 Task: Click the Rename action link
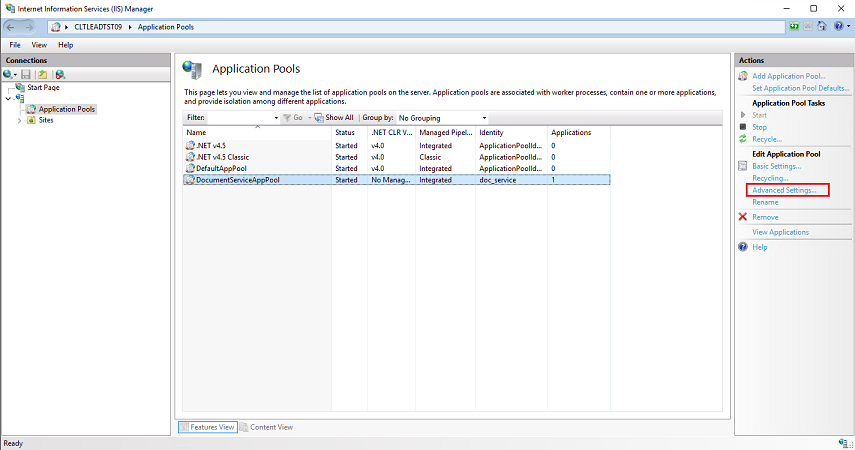[765, 202]
